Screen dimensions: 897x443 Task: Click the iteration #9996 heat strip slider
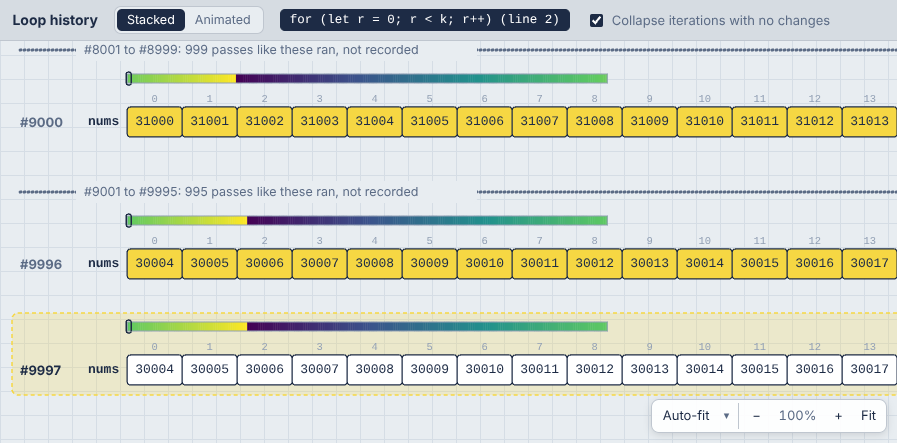(367, 220)
